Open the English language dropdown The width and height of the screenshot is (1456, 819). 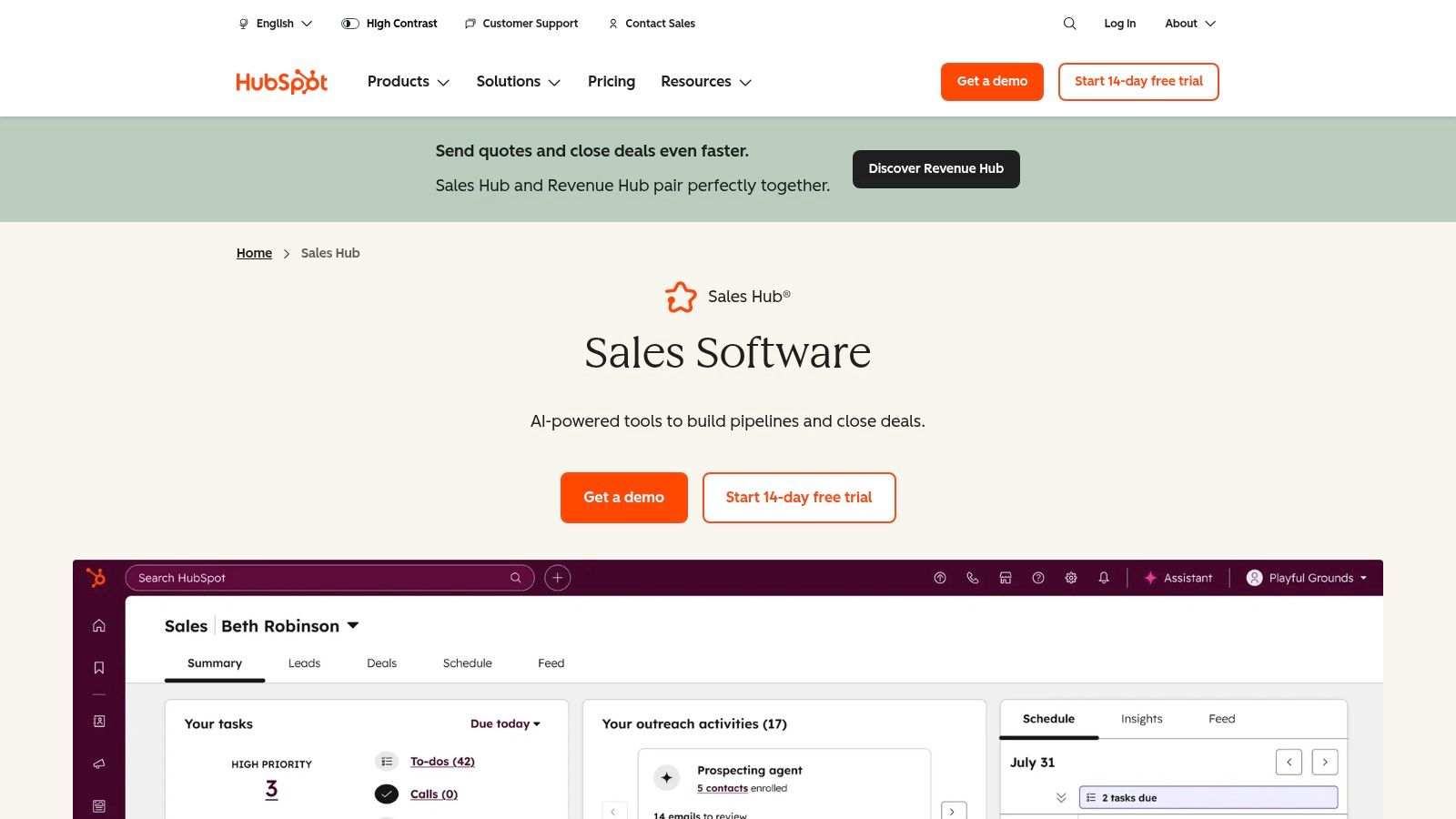click(x=276, y=24)
